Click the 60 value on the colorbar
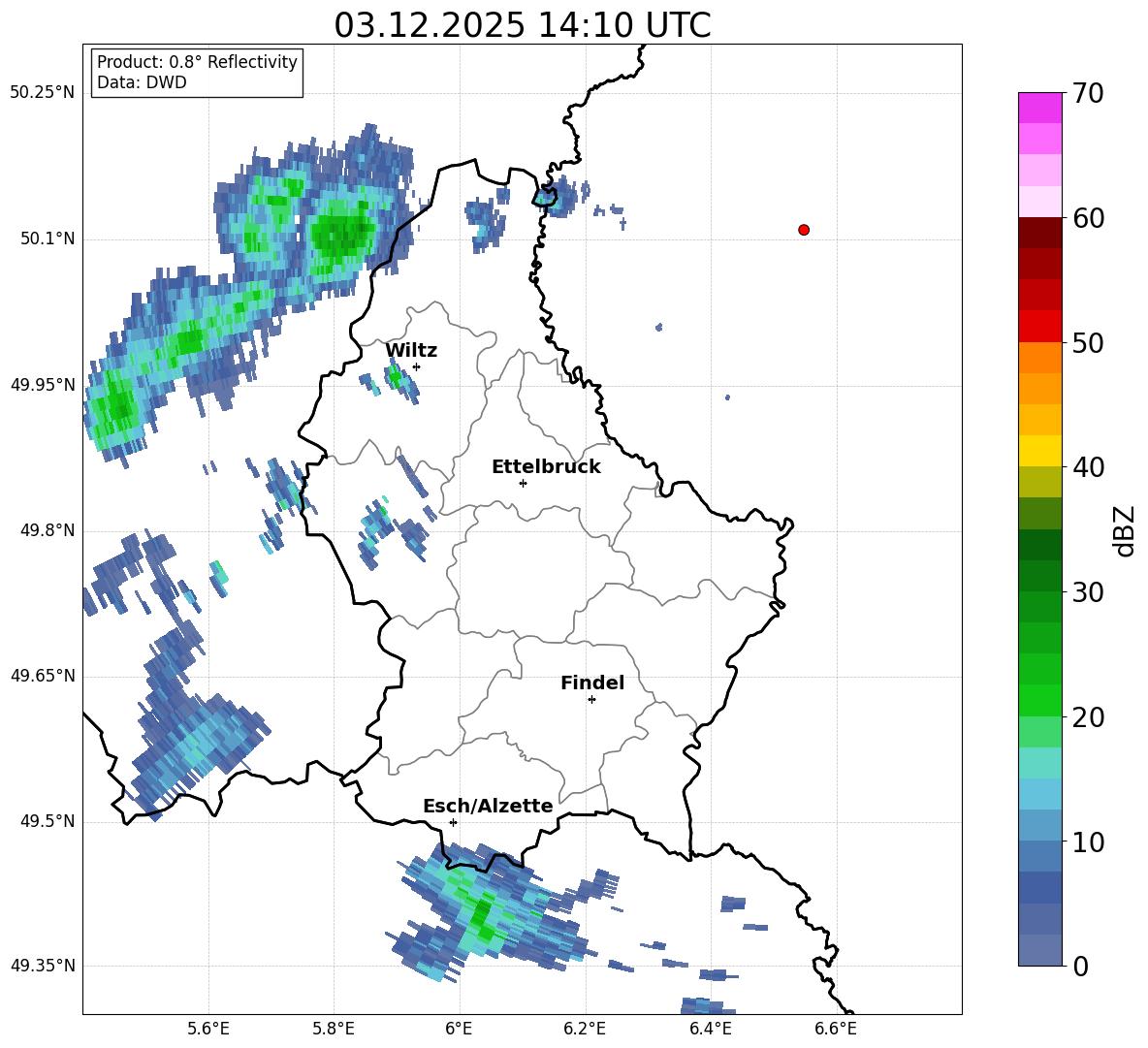 1087,218
